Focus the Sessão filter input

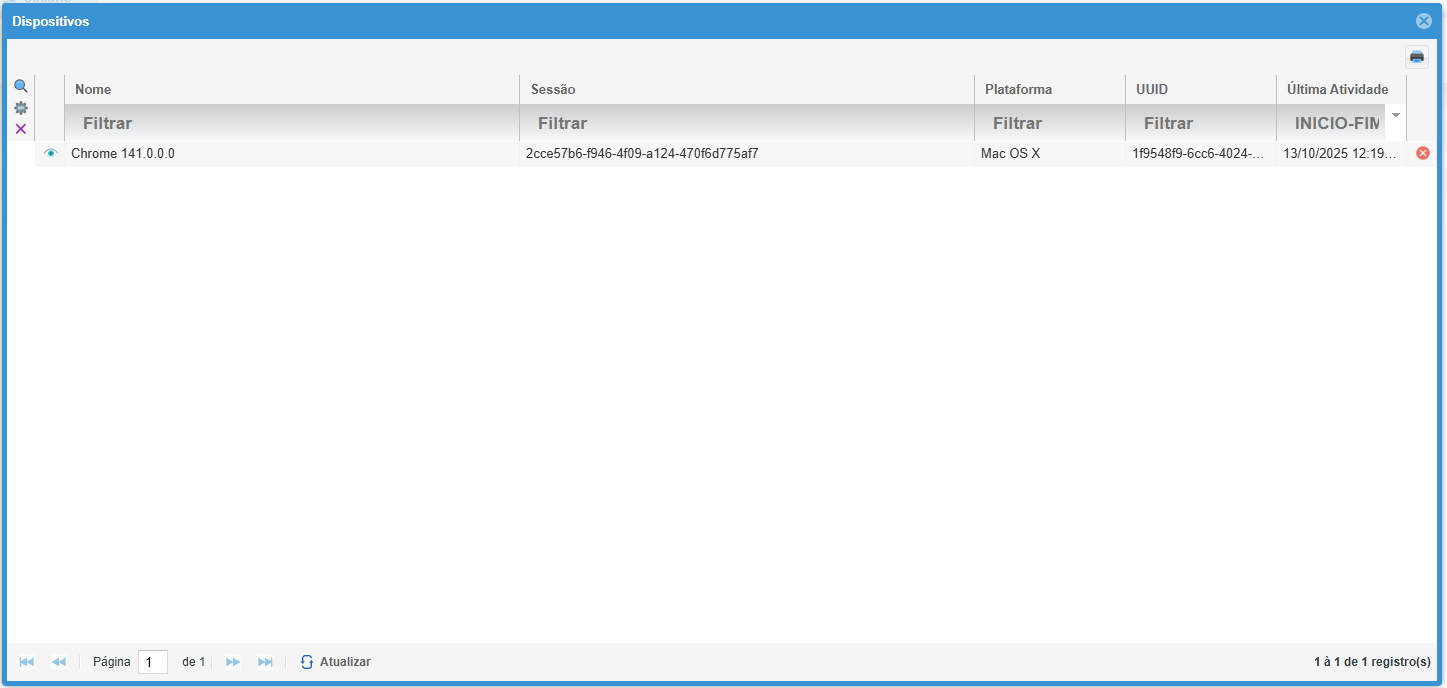point(745,123)
